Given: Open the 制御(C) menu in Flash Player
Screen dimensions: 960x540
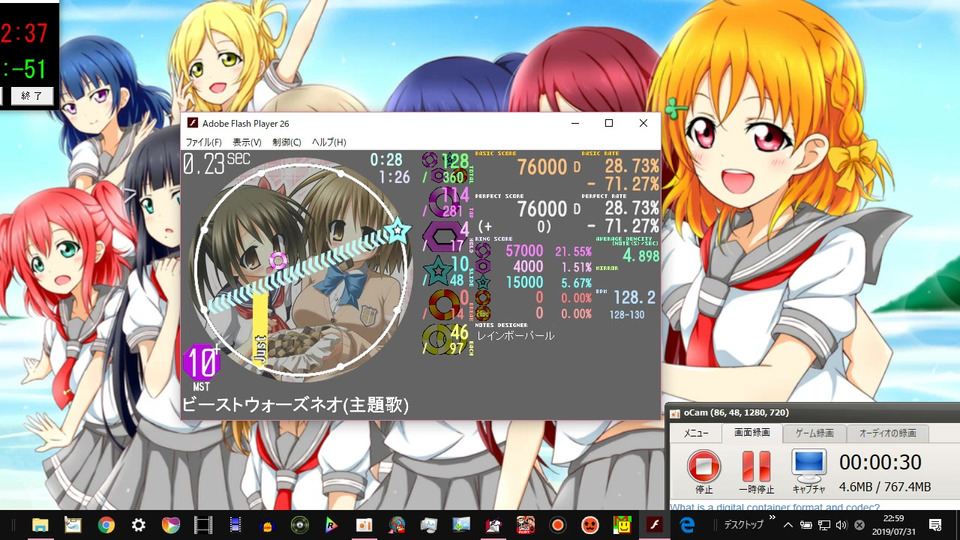Looking at the screenshot, I should (x=287, y=142).
